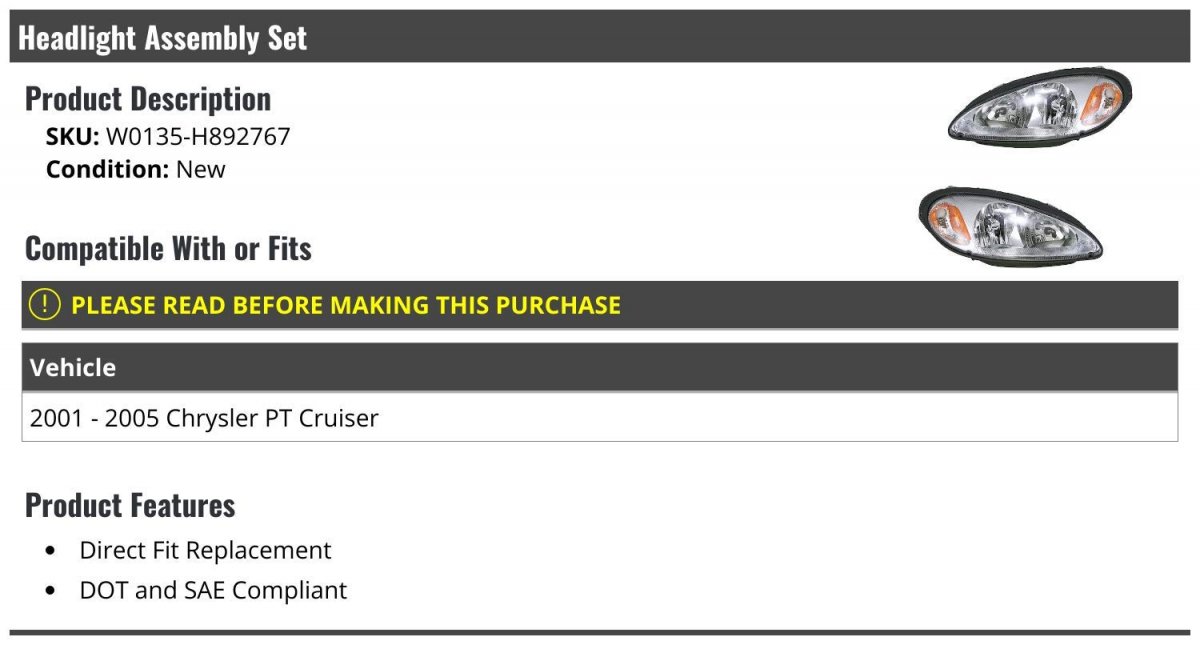Select the SKU number W0135-H892767
Screen dimensions: 1200x645
[198, 137]
